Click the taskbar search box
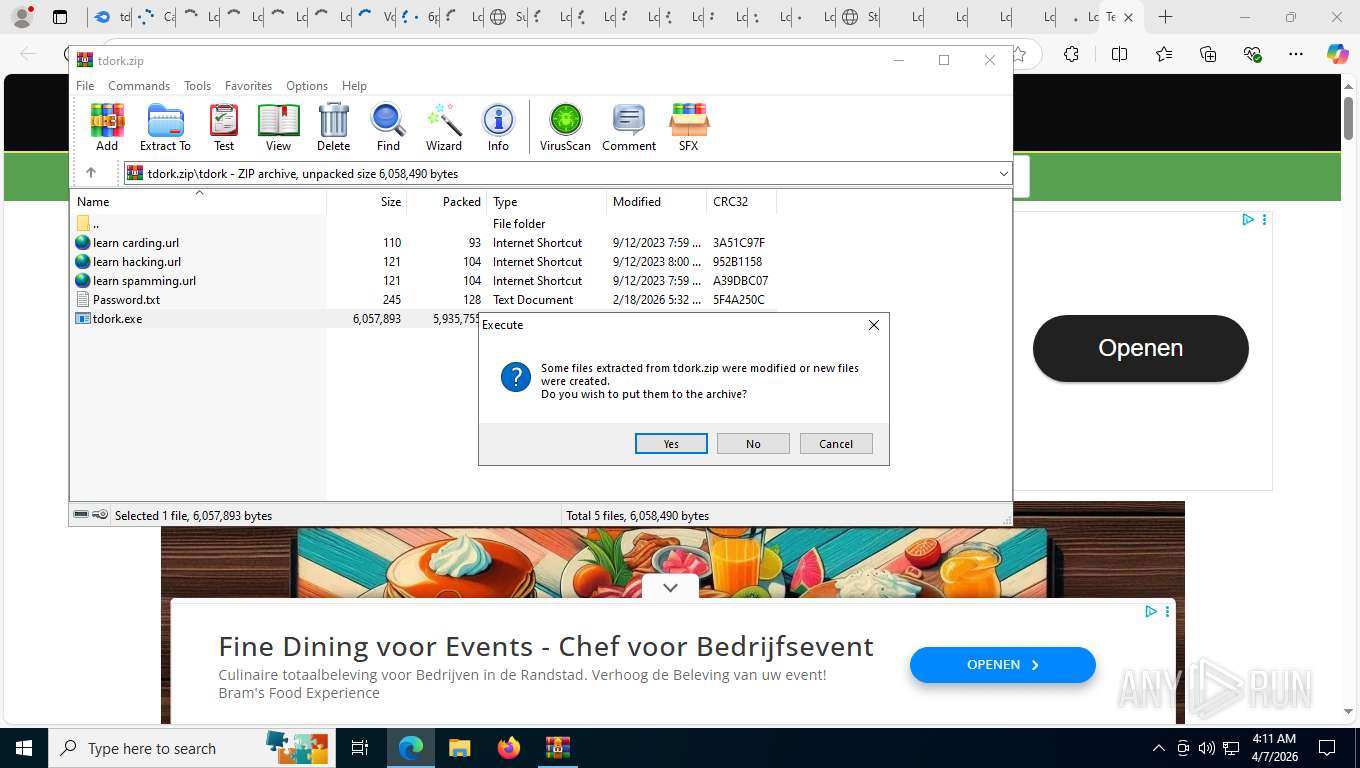The height and width of the screenshot is (768, 1360). (x=190, y=748)
